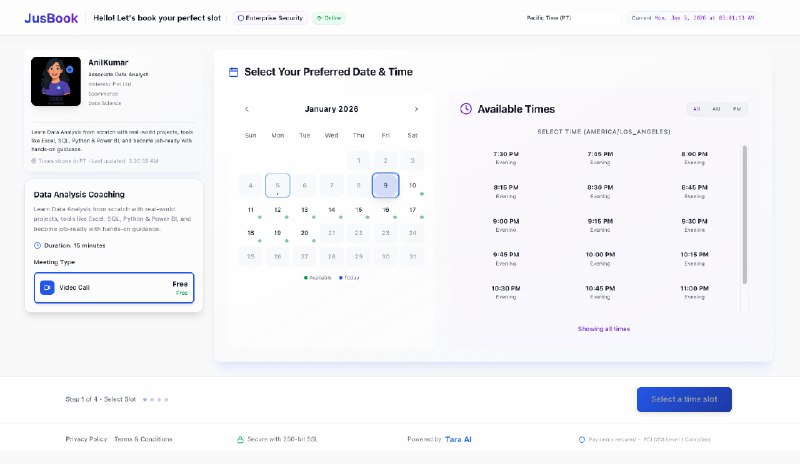Click the shield icon near PCI DSS text
This screenshot has width=800, height=464.
click(581, 439)
